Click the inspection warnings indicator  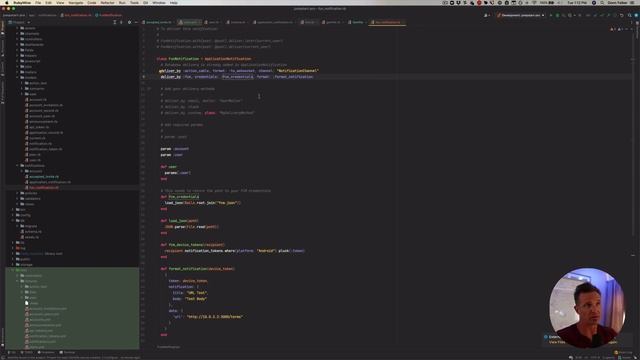[x=616, y=29]
